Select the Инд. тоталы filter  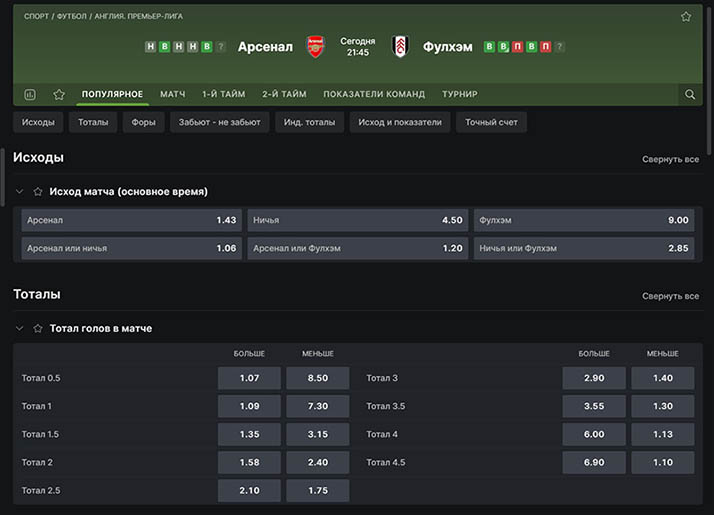(x=309, y=122)
